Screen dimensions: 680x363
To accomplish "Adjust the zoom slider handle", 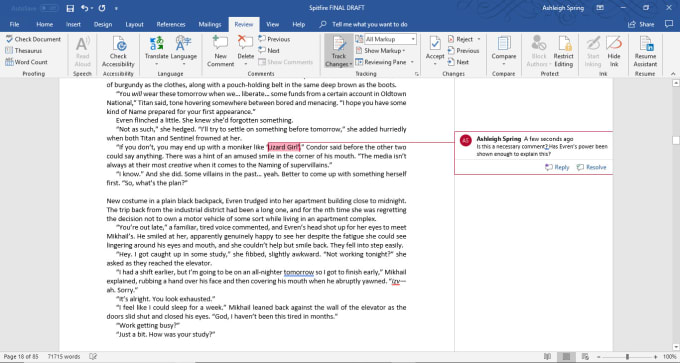I will pos(627,356).
